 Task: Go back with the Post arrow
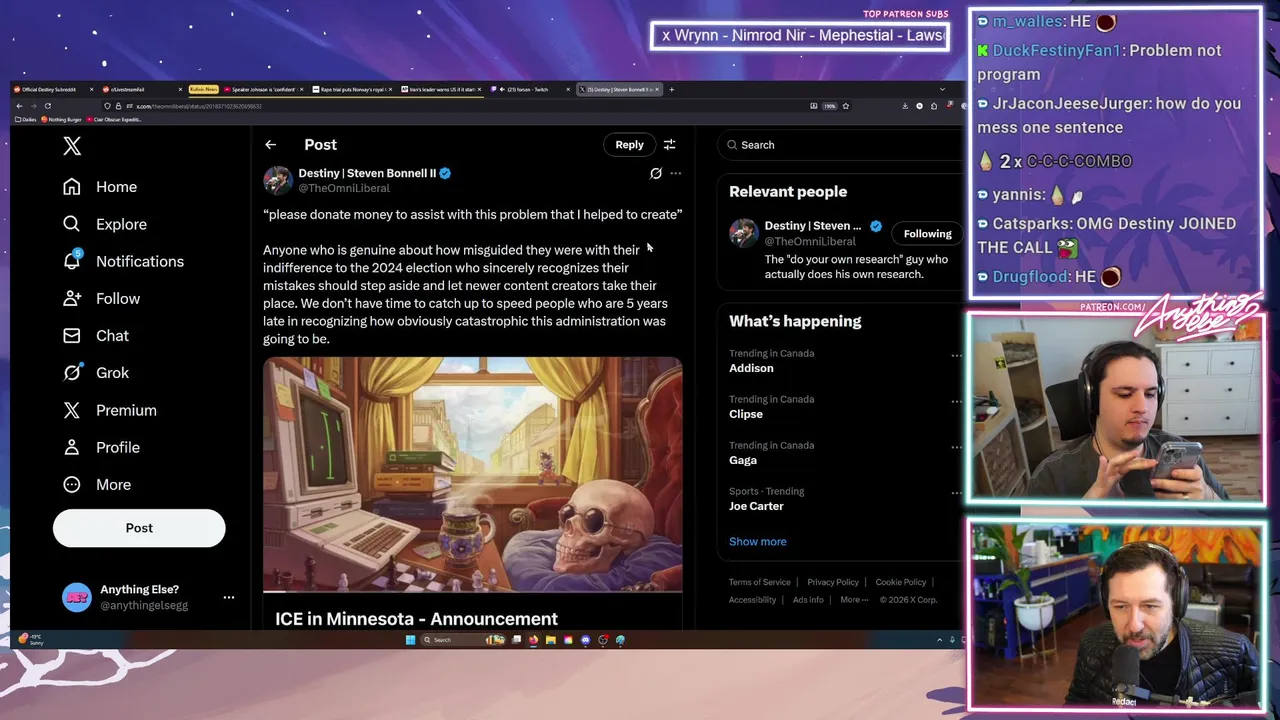tap(270, 145)
